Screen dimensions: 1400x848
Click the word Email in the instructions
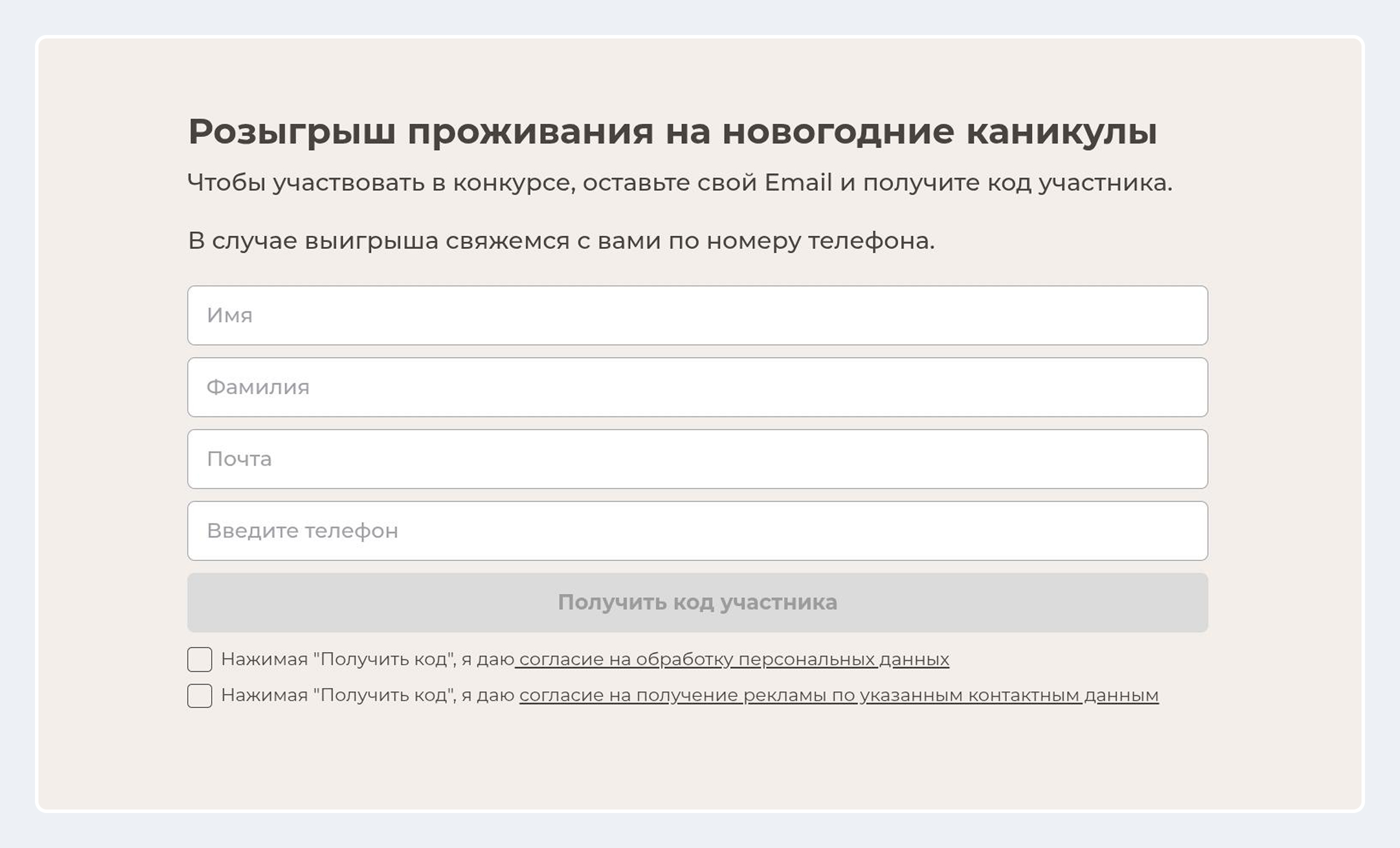click(x=798, y=183)
